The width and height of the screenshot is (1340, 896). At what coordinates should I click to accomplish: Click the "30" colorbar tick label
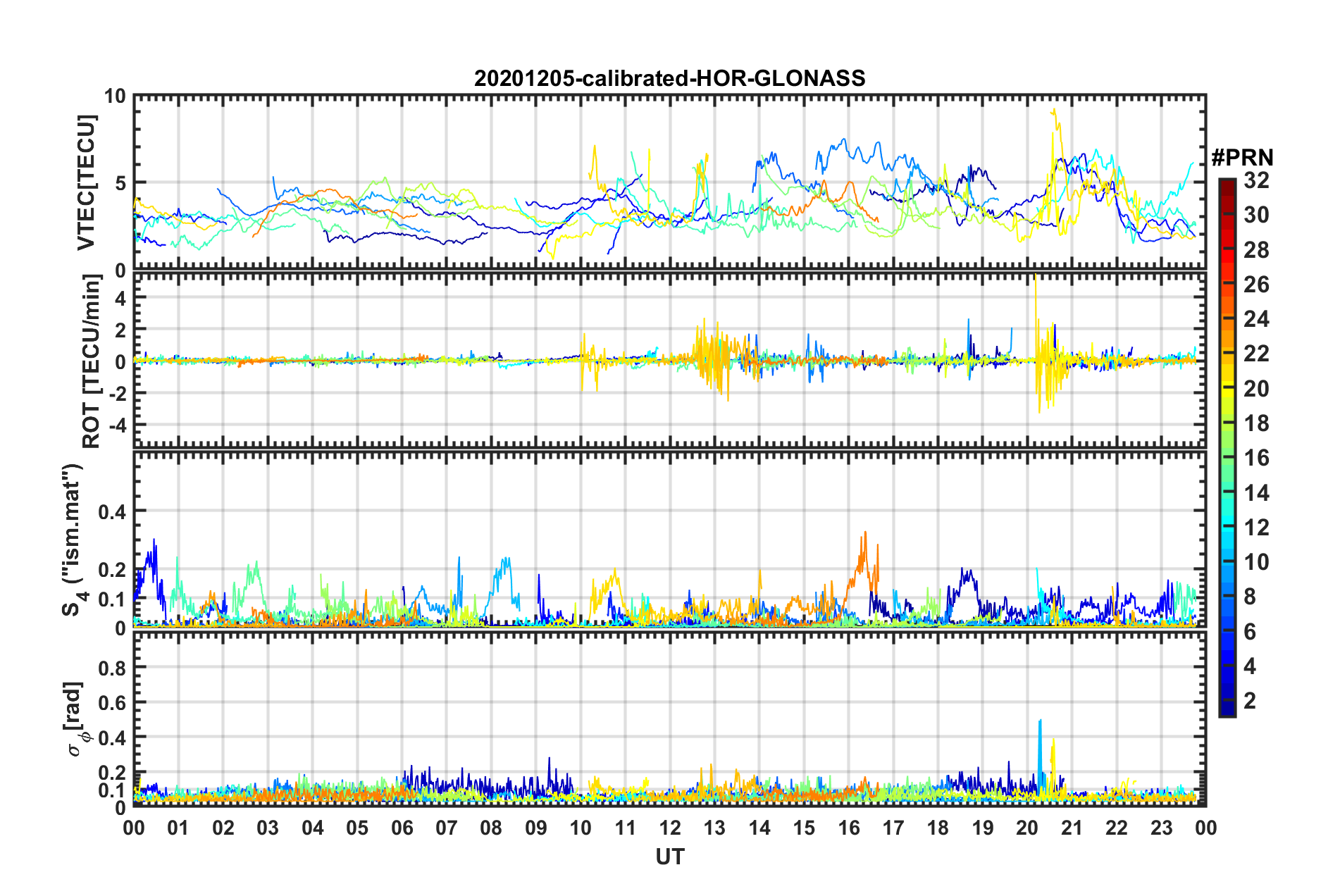pyautogui.click(x=1256, y=215)
